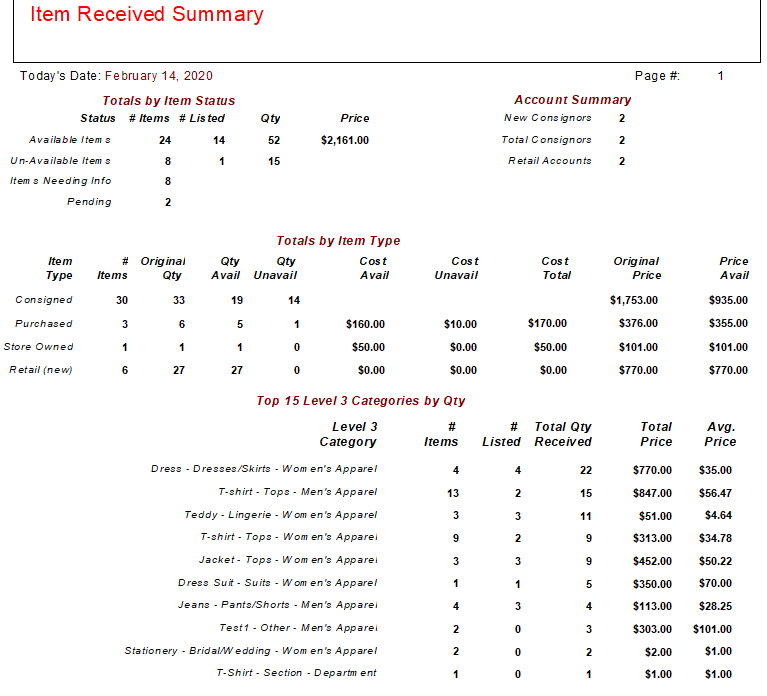Click the 'Totals by Item Type' heading
This screenshot has height=696, width=767.
coord(338,241)
